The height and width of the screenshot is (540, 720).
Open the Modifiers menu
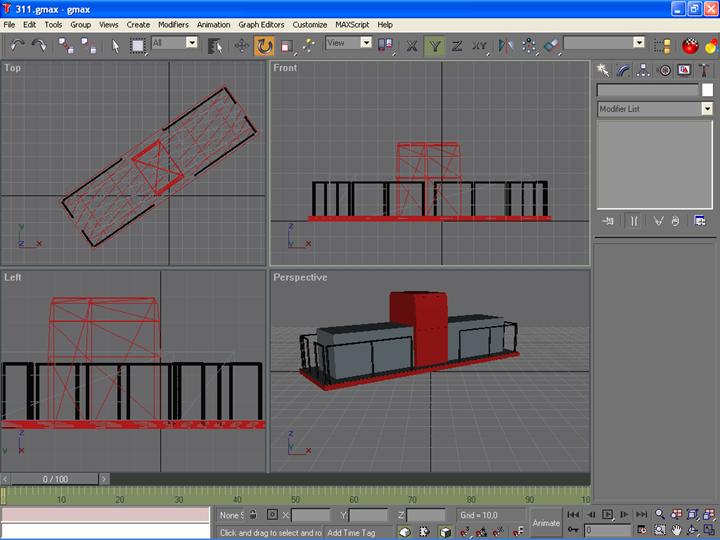click(x=173, y=24)
